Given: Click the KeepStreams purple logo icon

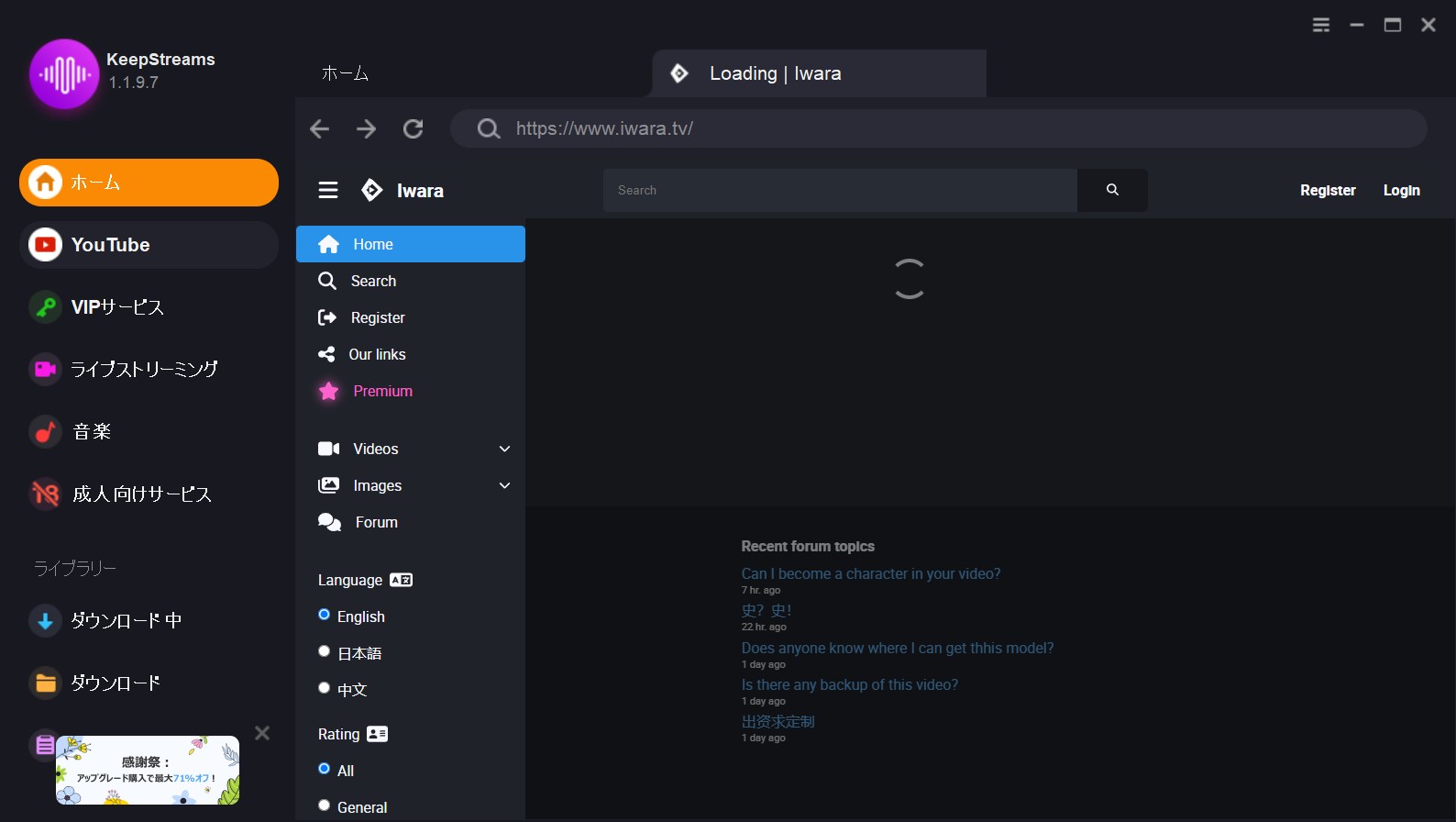Looking at the screenshot, I should (x=64, y=73).
